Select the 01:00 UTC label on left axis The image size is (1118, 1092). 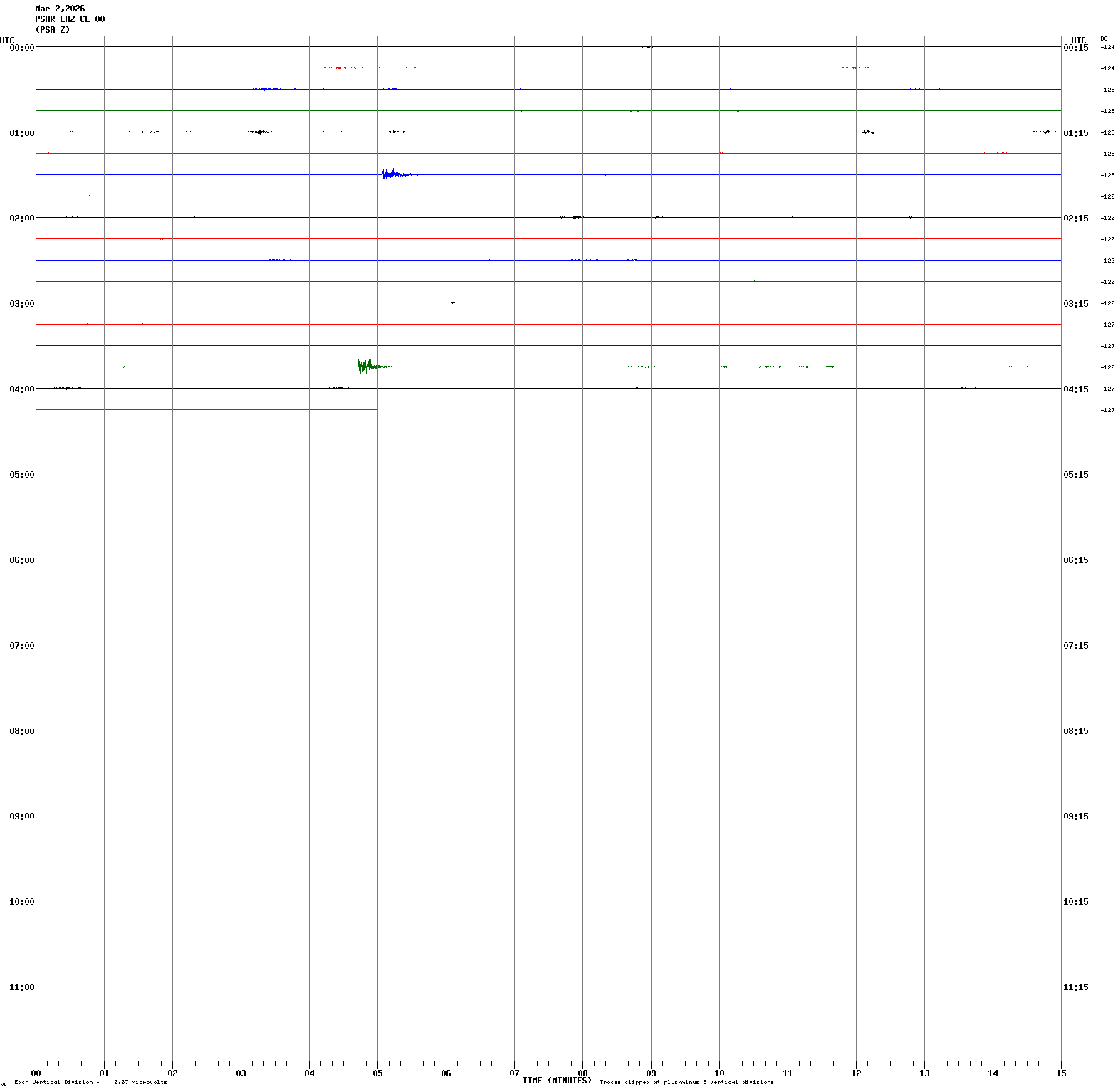tap(22, 133)
